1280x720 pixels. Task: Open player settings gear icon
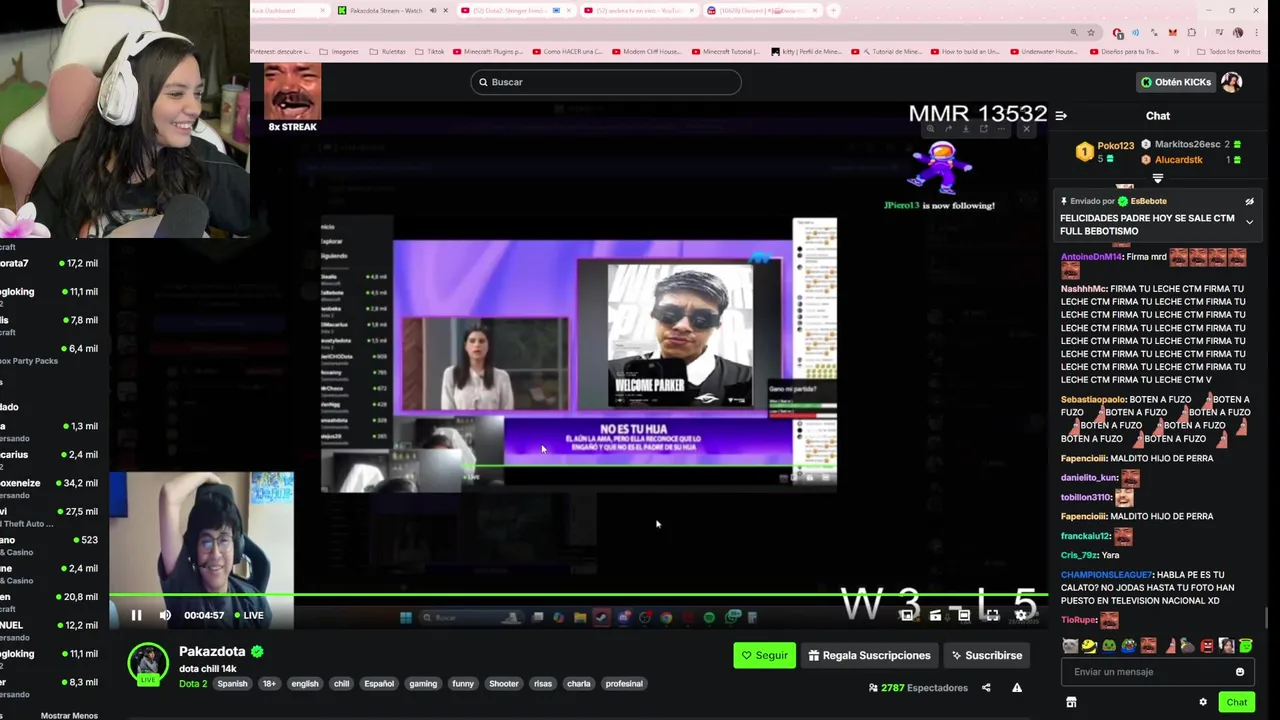point(1021,615)
